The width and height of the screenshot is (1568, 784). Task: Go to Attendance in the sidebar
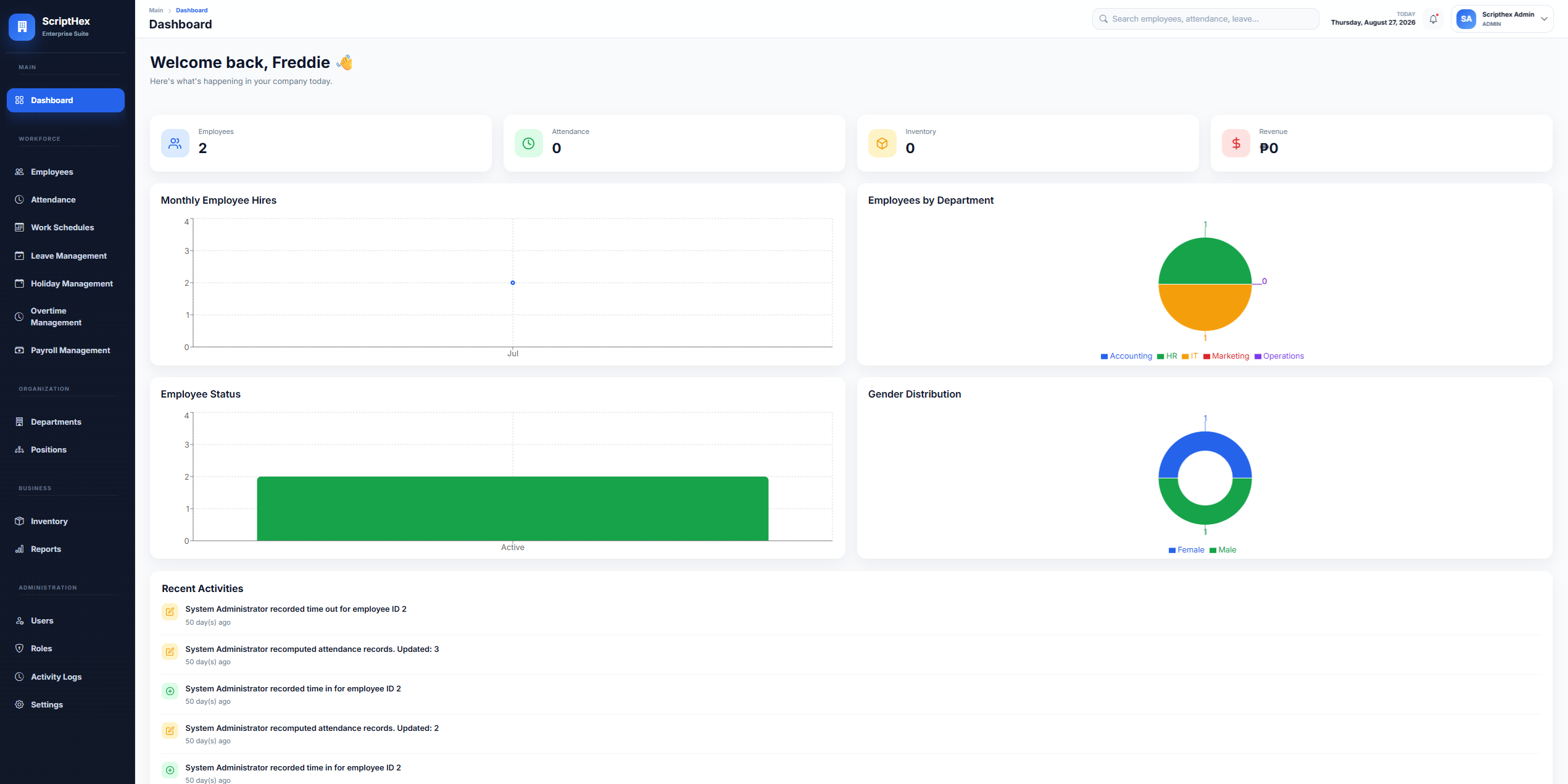pyautogui.click(x=65, y=199)
